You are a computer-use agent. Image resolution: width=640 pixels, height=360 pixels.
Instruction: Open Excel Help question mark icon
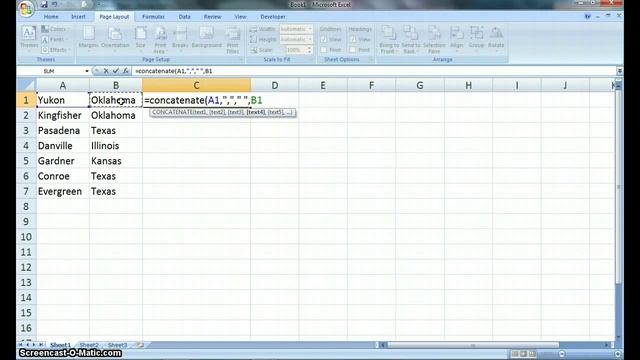pos(588,16)
